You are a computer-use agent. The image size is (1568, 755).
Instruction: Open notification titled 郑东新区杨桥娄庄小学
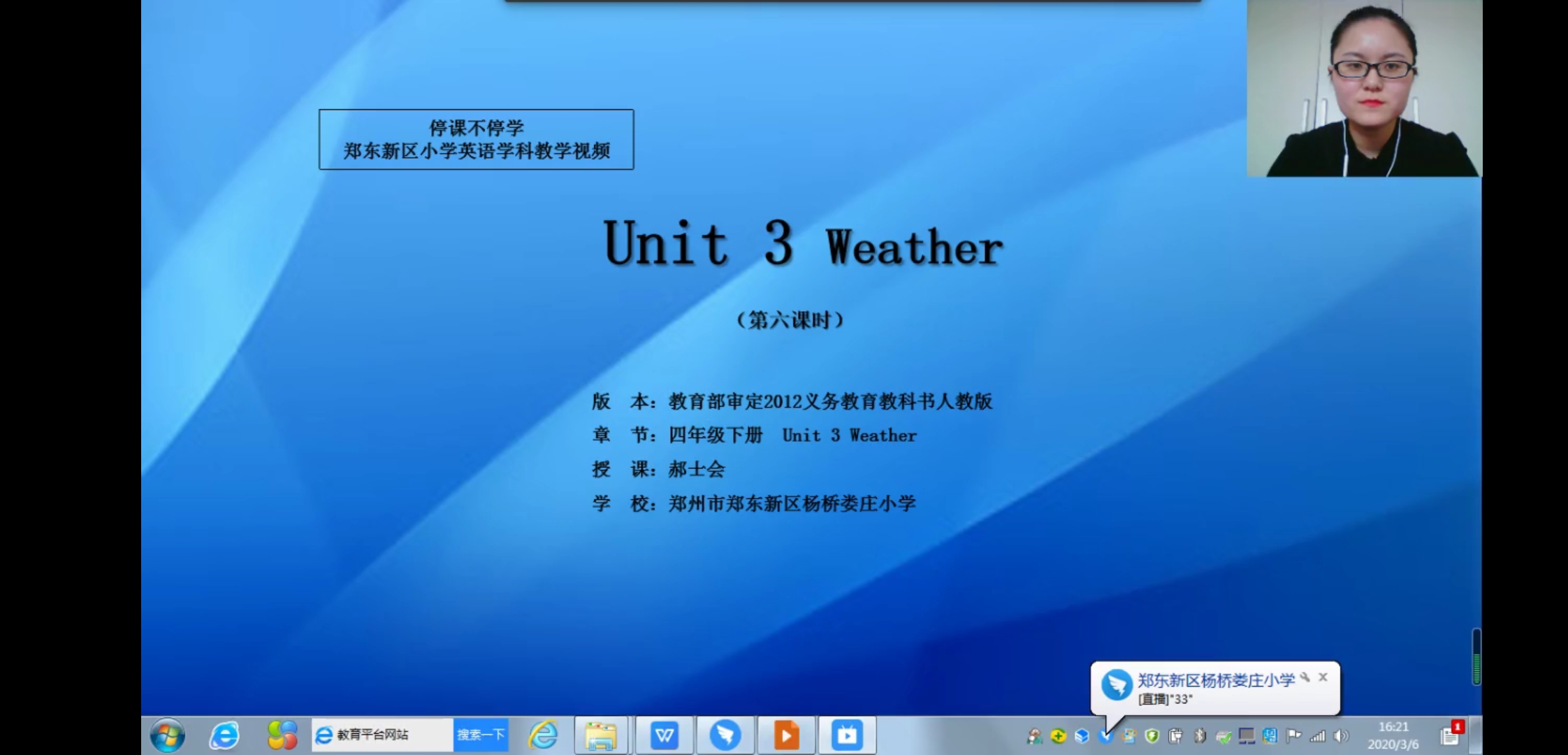coord(1216,680)
